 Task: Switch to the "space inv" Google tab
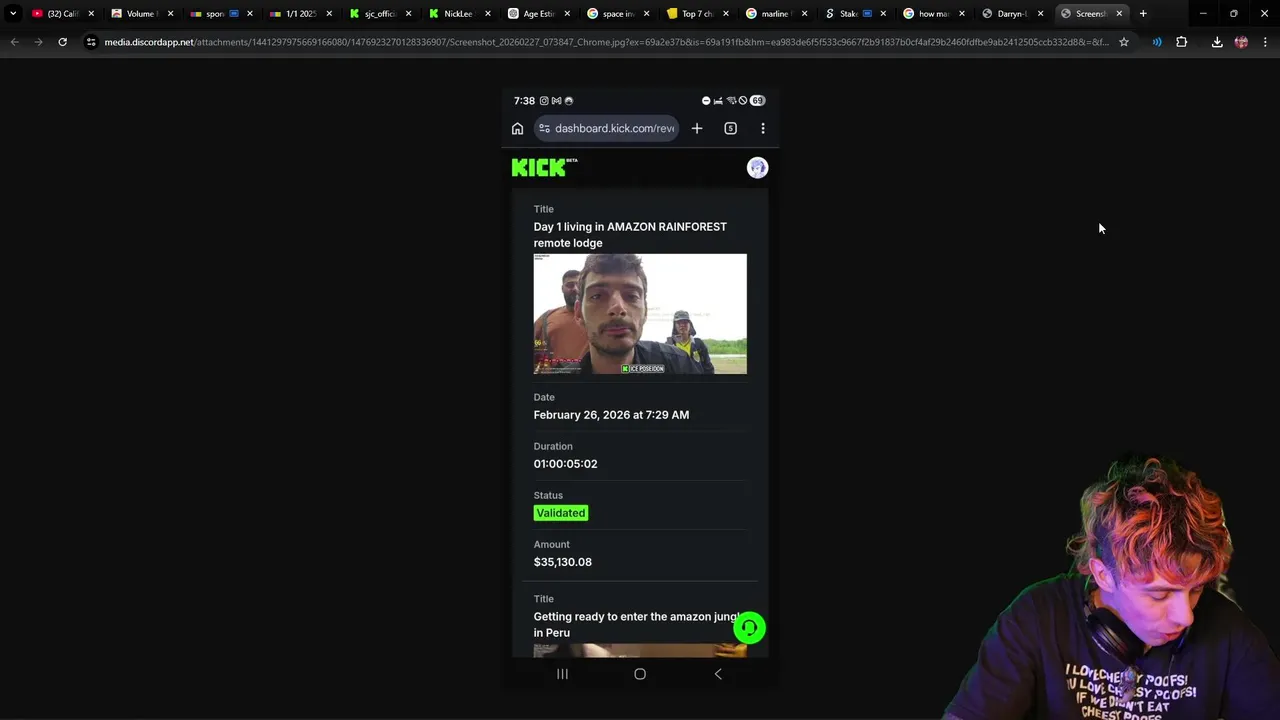tap(618, 14)
